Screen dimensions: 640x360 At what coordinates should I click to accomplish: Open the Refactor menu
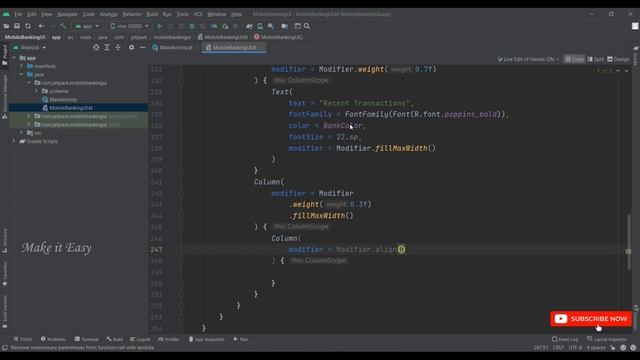click(x=132, y=14)
